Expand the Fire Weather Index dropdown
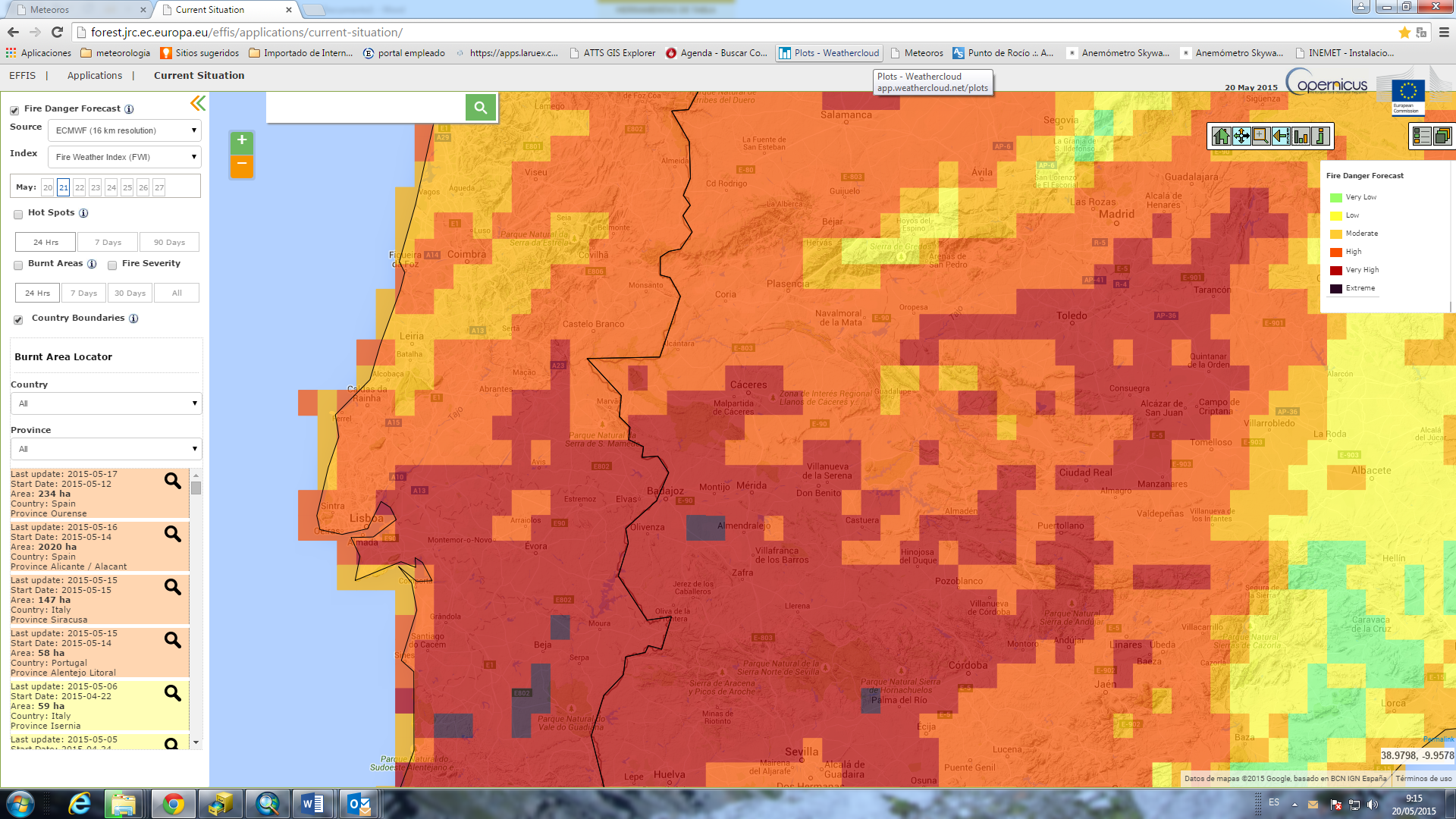Viewport: 1456px width, 819px height. (x=124, y=157)
